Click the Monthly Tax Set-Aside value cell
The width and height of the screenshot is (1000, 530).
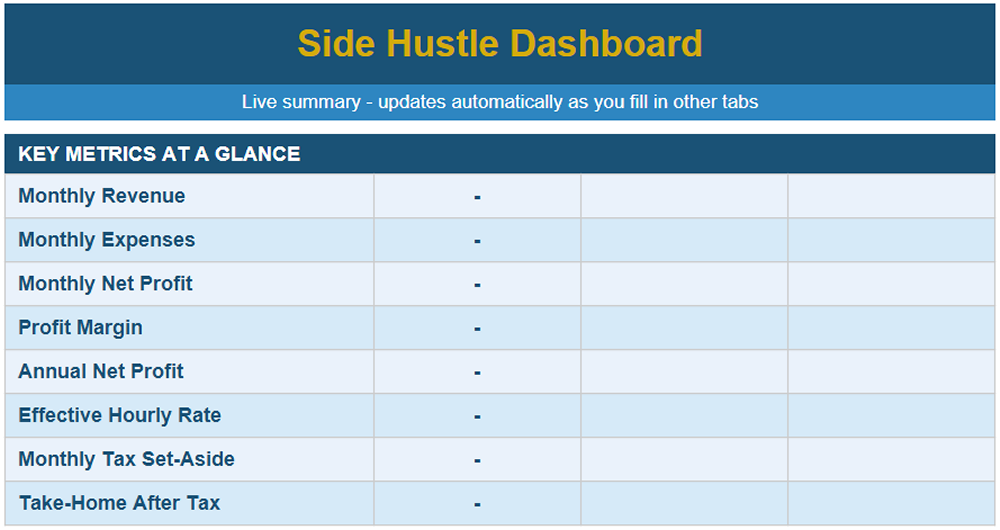(x=477, y=459)
